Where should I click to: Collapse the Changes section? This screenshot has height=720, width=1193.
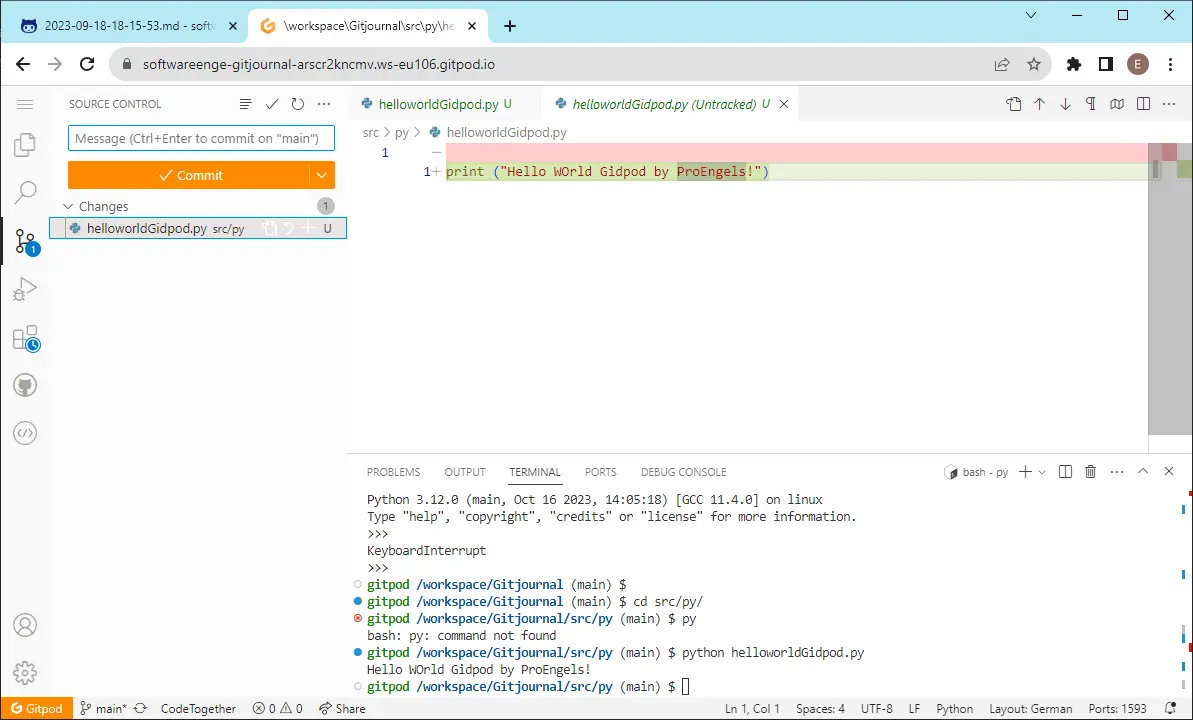click(x=68, y=206)
